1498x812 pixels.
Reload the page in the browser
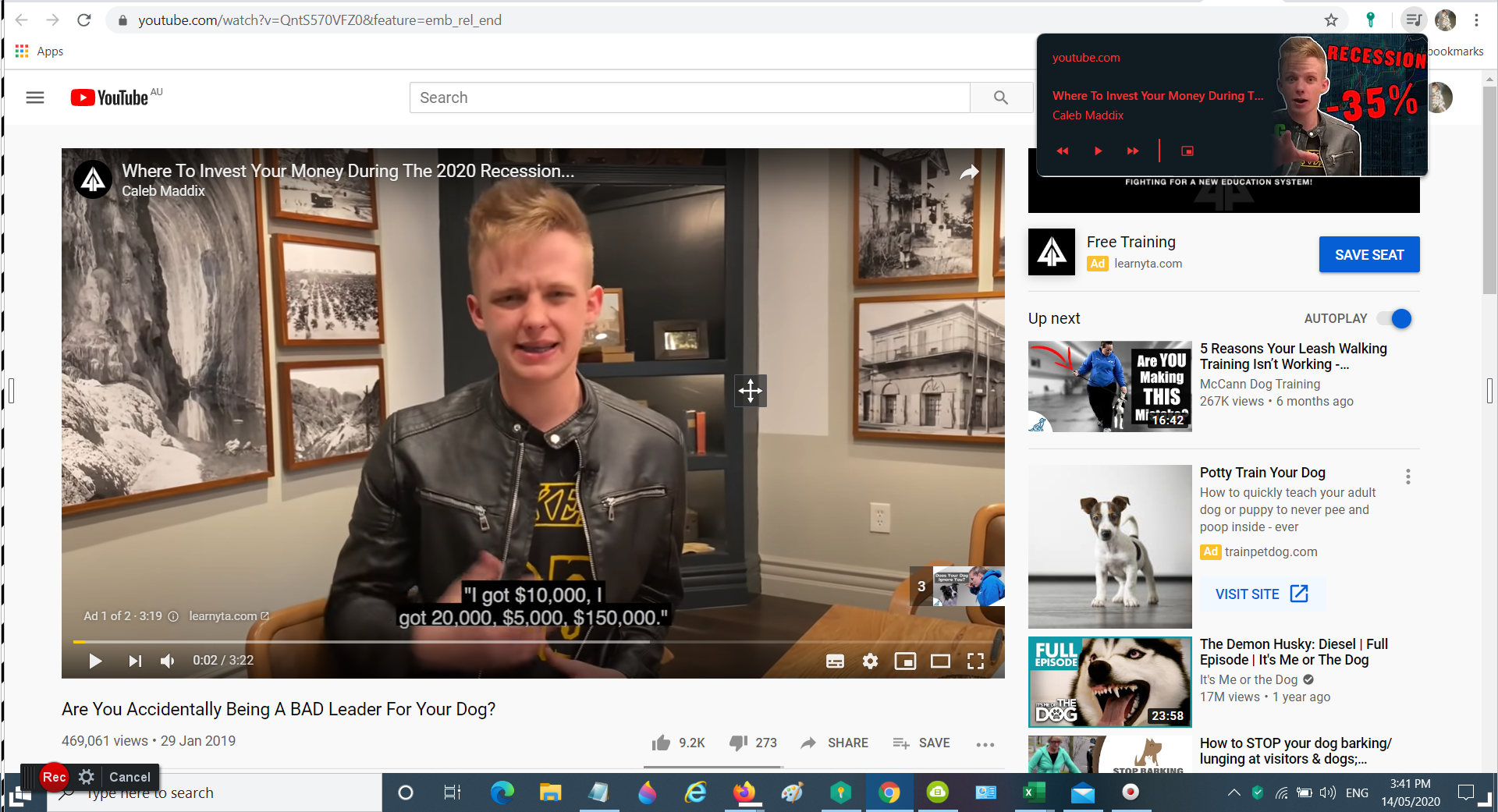84,20
